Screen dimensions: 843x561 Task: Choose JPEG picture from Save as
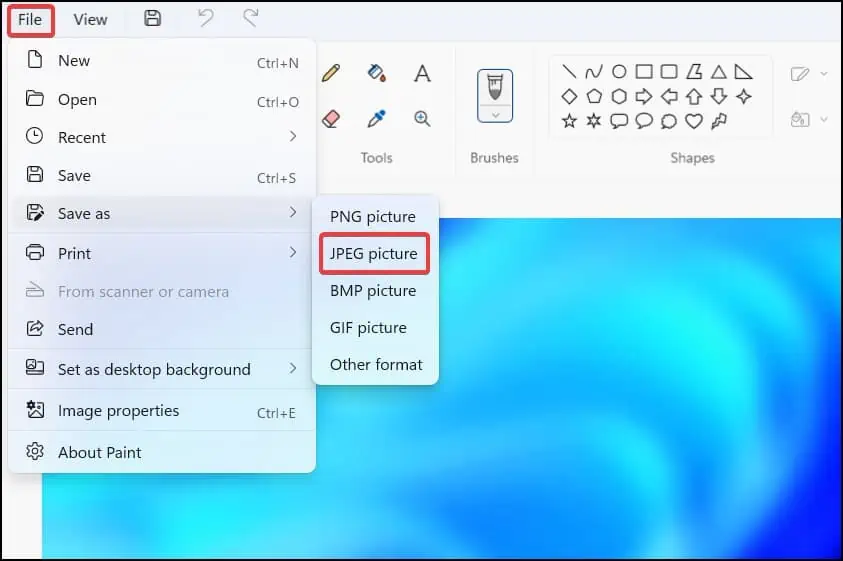pyautogui.click(x=374, y=254)
